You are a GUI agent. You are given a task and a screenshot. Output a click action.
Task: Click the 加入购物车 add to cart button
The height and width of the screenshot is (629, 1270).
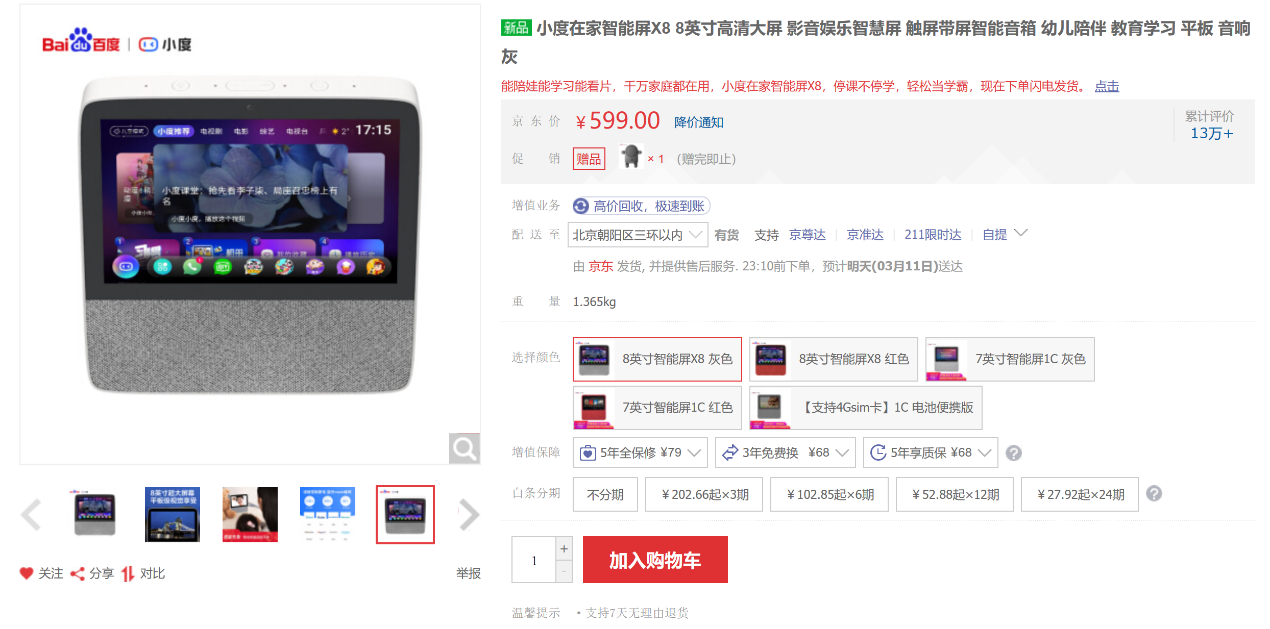pos(655,560)
